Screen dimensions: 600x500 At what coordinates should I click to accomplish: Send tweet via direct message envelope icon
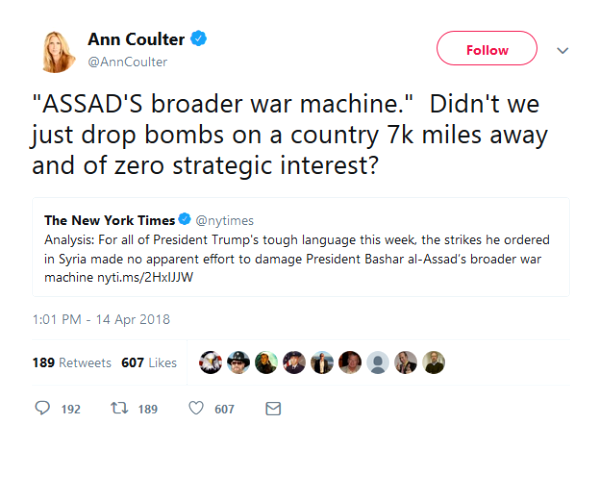click(x=272, y=409)
